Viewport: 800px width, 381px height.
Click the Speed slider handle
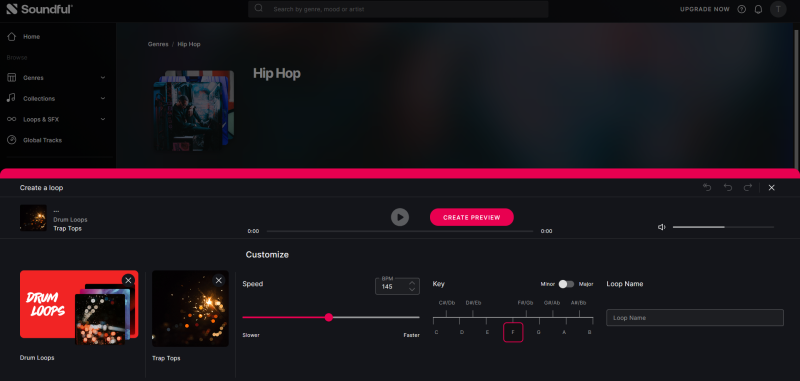[x=329, y=317]
